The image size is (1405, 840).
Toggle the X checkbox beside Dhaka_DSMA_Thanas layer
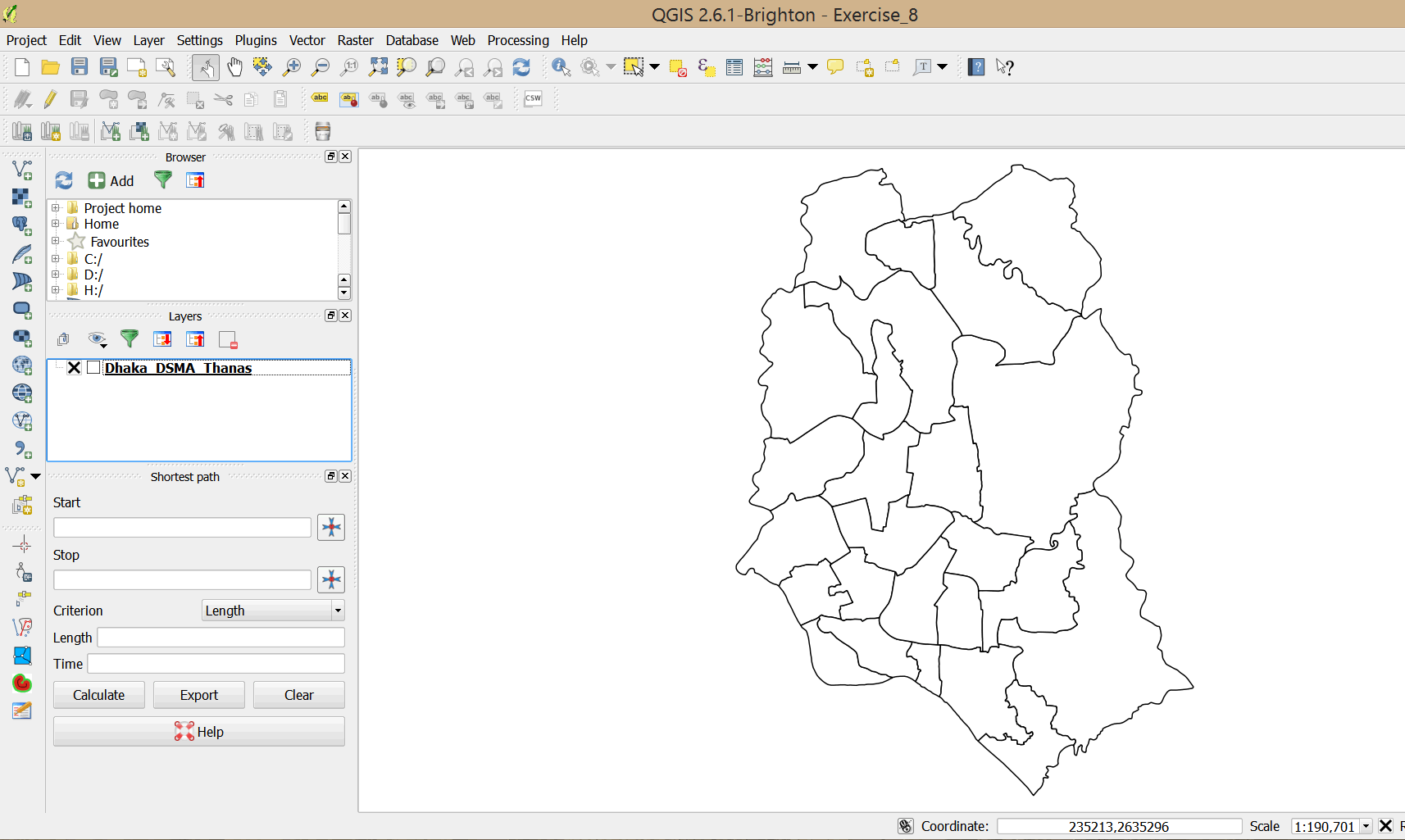point(74,367)
